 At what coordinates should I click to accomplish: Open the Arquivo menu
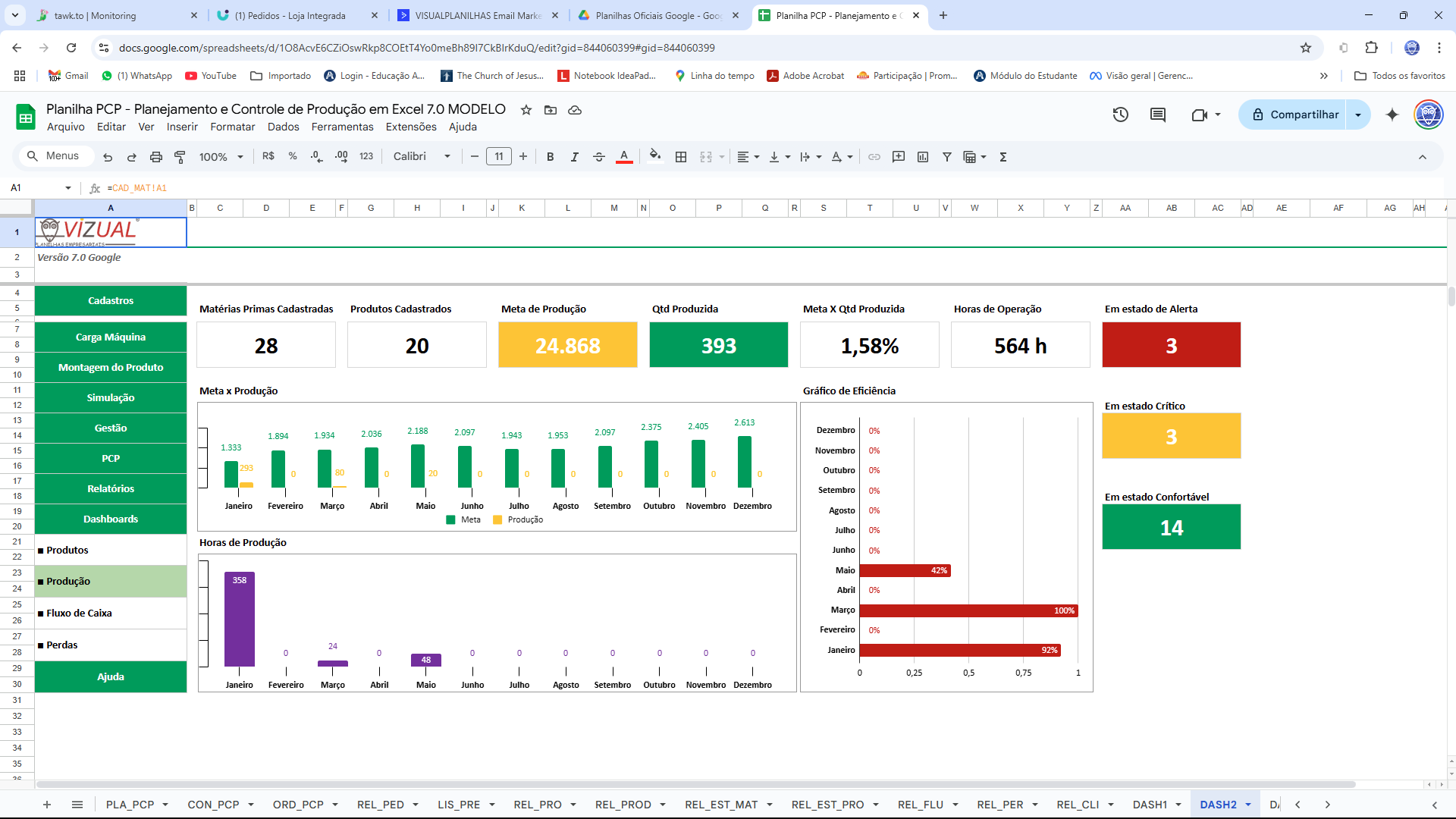coord(66,127)
